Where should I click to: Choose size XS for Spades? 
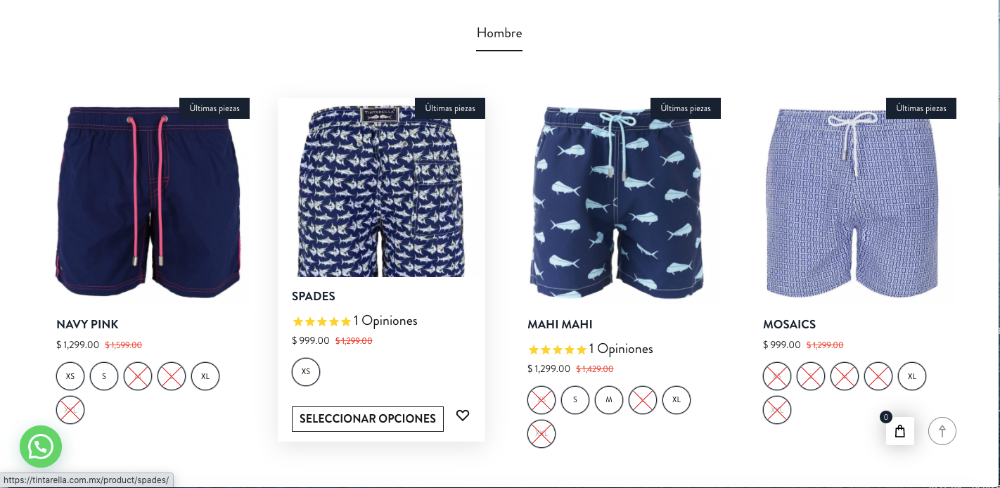point(305,371)
